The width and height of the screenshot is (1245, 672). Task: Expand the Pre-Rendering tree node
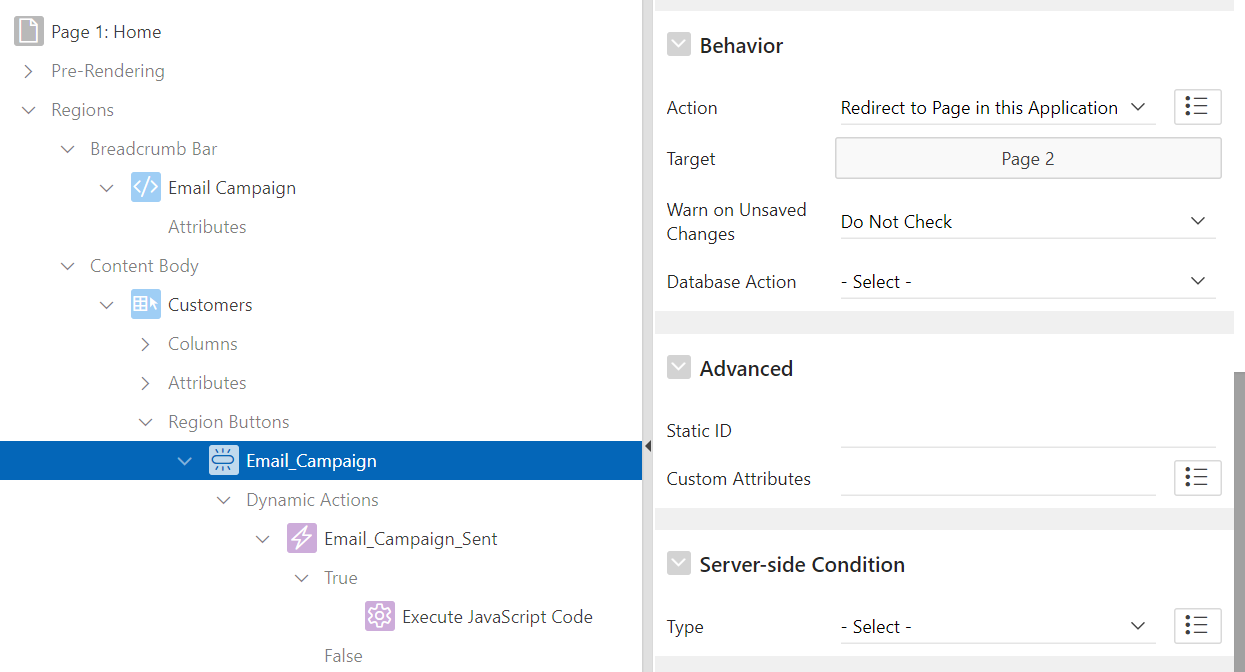(28, 71)
